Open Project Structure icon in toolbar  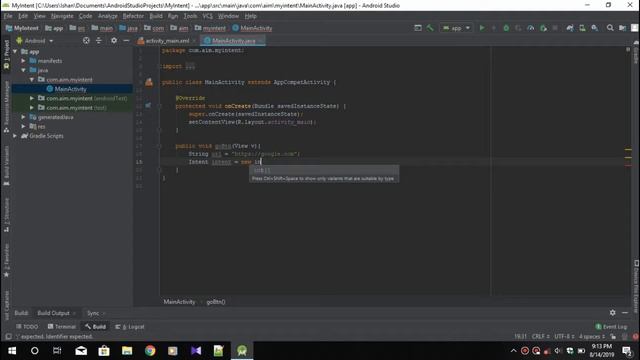pyautogui.click(x=622, y=28)
